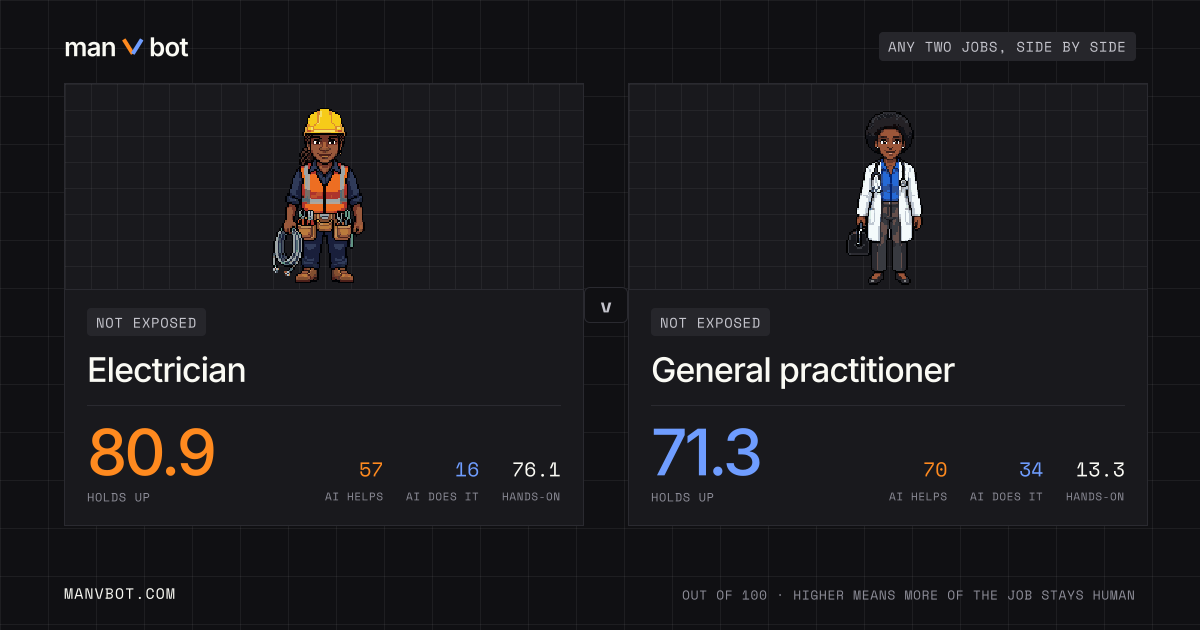Select the 'Electrician' job title

pyautogui.click(x=166, y=371)
